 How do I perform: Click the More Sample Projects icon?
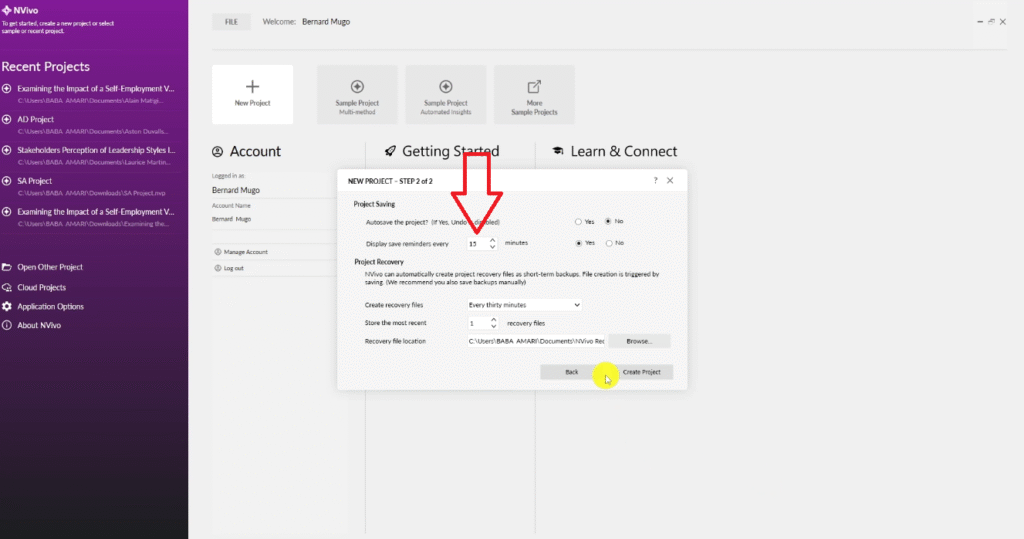534,88
